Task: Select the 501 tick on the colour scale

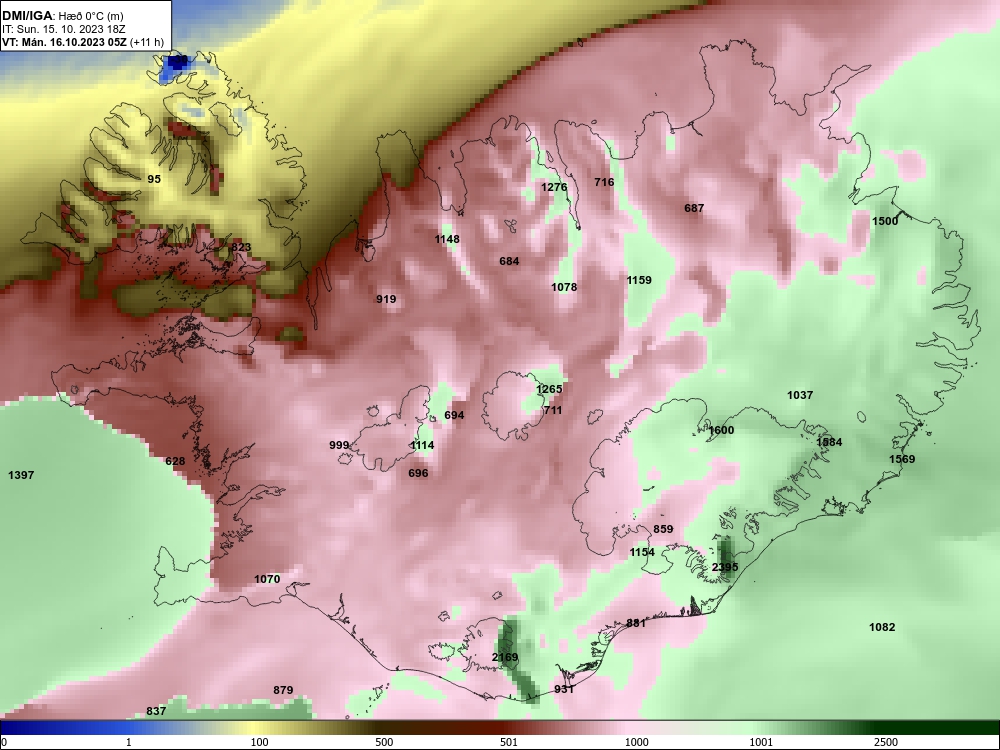Action: [x=509, y=742]
